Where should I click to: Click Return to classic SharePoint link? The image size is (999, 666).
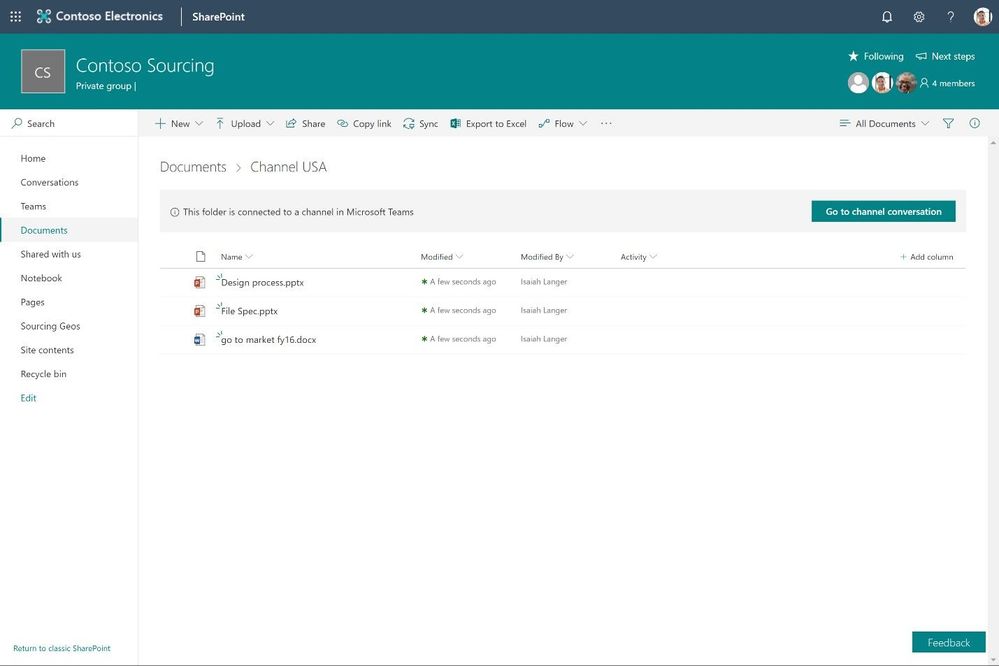(x=62, y=648)
